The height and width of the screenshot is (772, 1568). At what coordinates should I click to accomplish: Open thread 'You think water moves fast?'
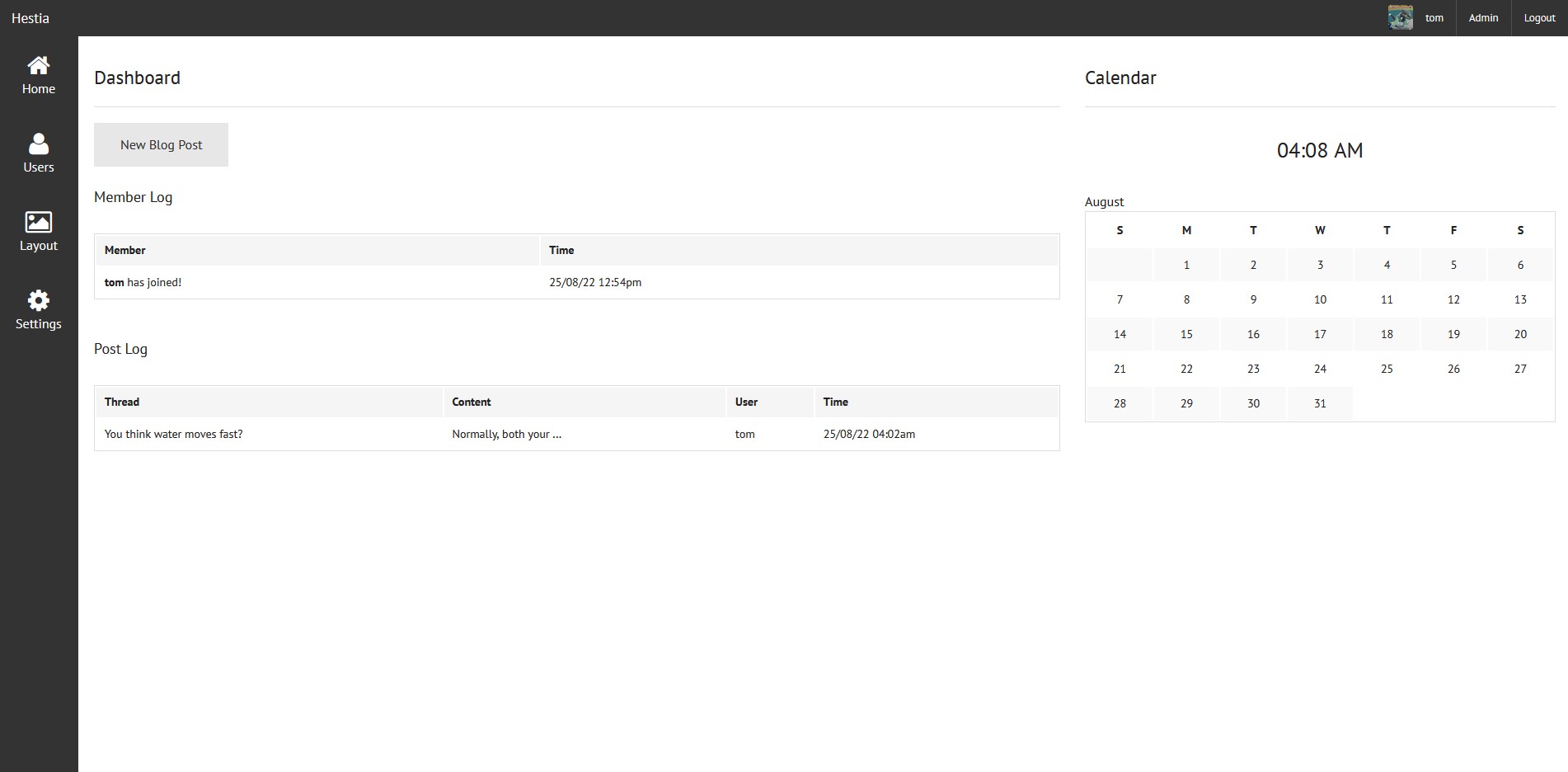(x=173, y=434)
